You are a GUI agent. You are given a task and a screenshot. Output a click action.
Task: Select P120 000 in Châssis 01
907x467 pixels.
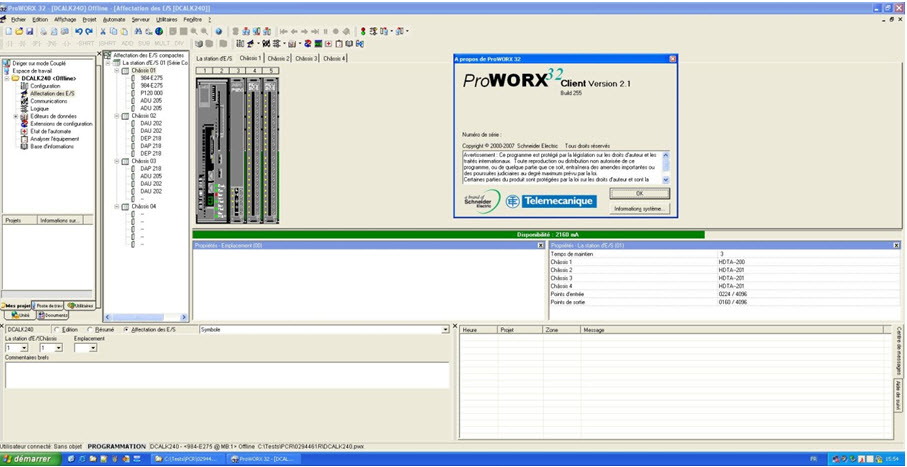tap(151, 93)
